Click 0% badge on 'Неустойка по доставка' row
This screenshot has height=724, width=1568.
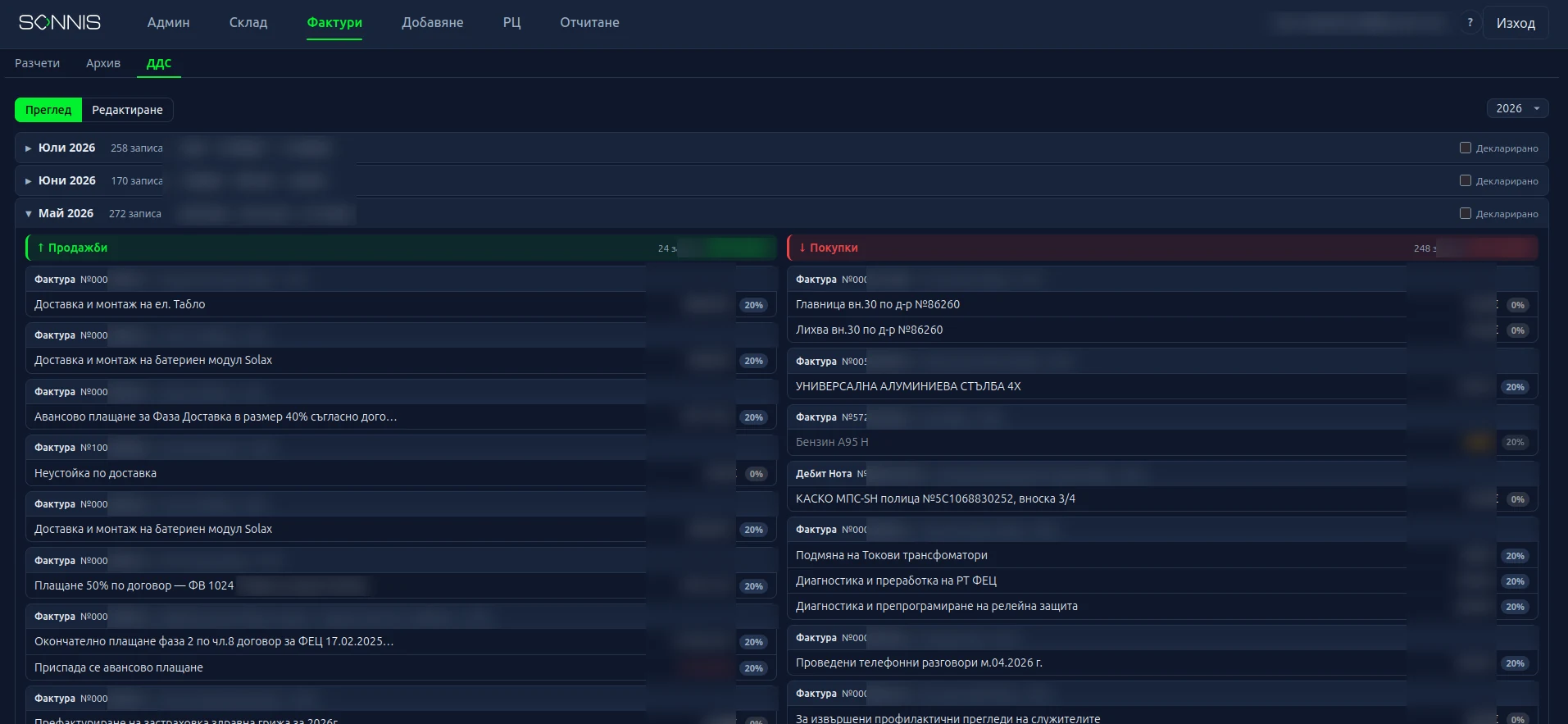point(757,474)
